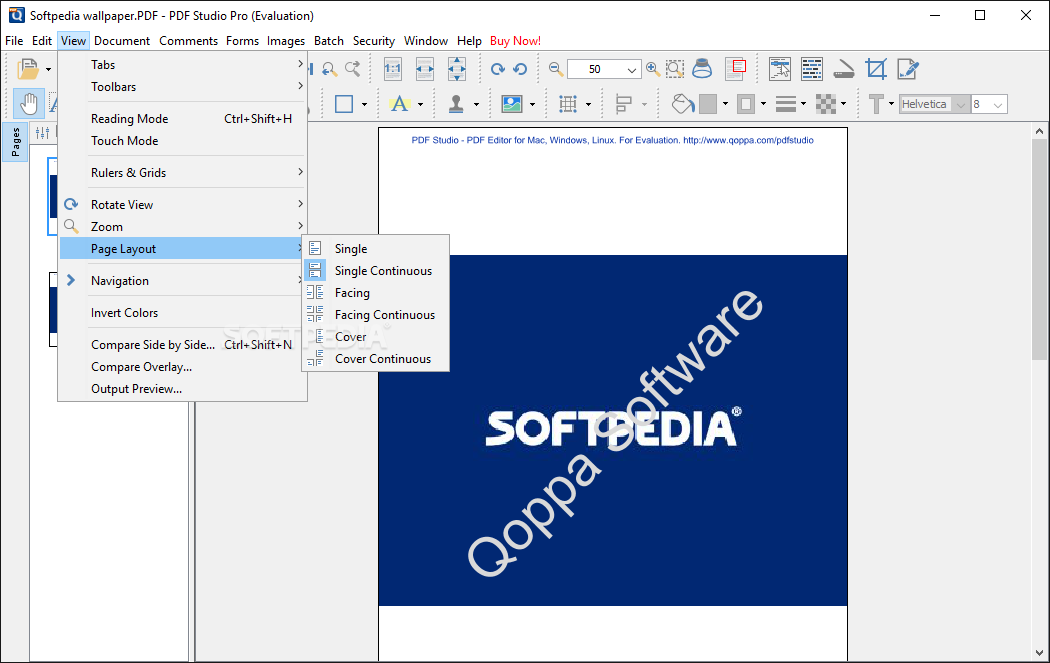Choose Compare Overlay
This screenshot has width=1050, height=663.
tap(183, 367)
